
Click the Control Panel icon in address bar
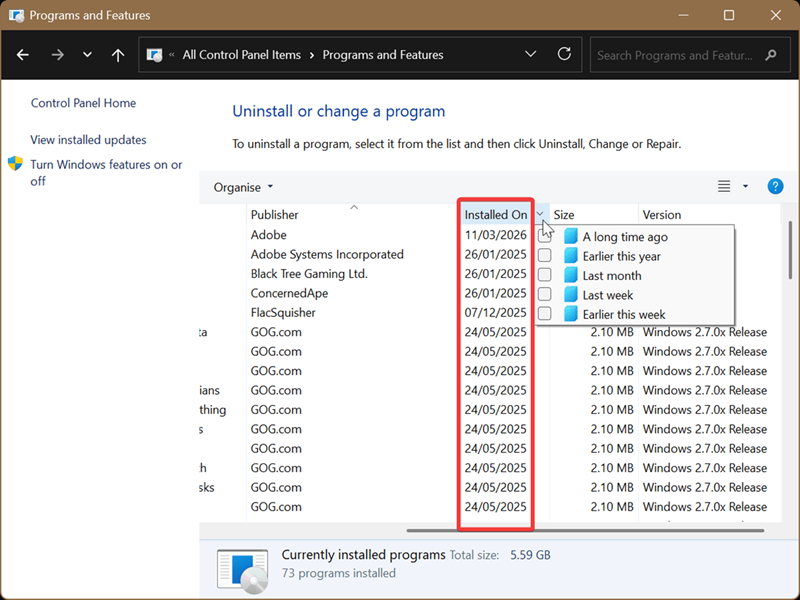coord(154,55)
